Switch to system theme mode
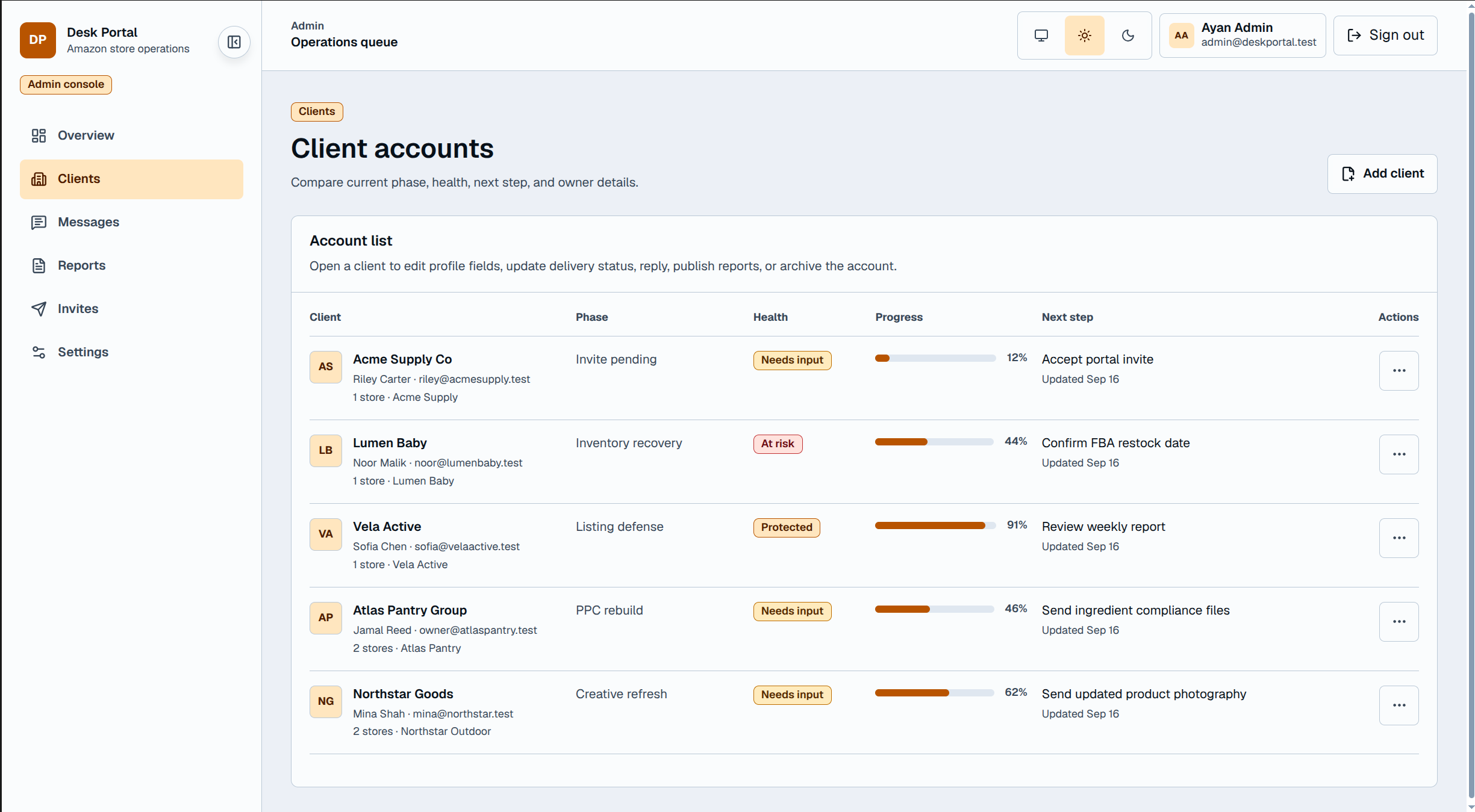The image size is (1475, 812). 1041,36
